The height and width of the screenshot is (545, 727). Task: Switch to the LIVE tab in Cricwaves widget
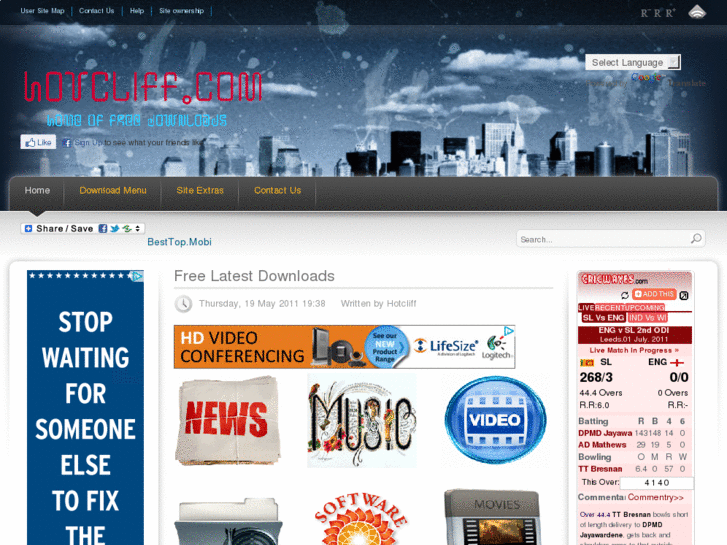(586, 308)
